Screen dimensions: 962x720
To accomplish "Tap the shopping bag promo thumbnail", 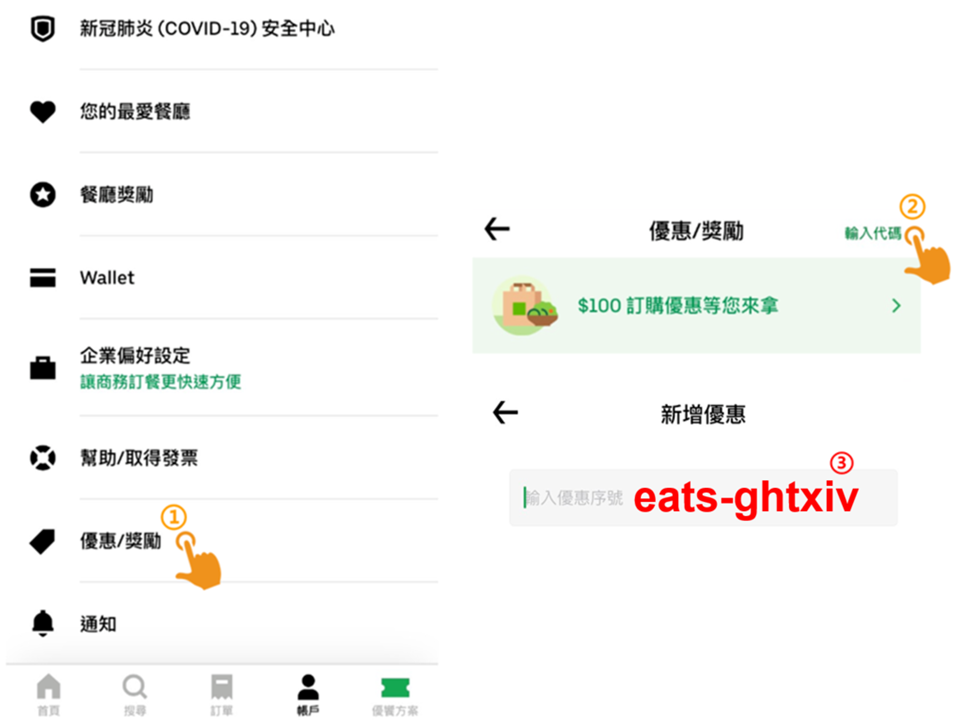I will [x=525, y=305].
